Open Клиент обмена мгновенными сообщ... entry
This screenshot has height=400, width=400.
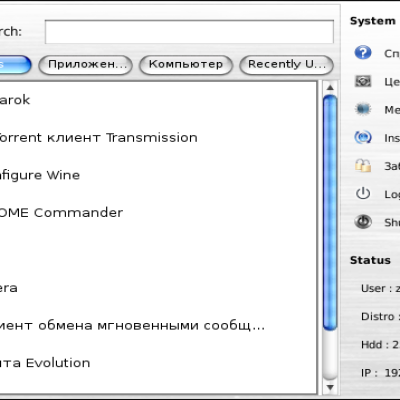pos(132,325)
